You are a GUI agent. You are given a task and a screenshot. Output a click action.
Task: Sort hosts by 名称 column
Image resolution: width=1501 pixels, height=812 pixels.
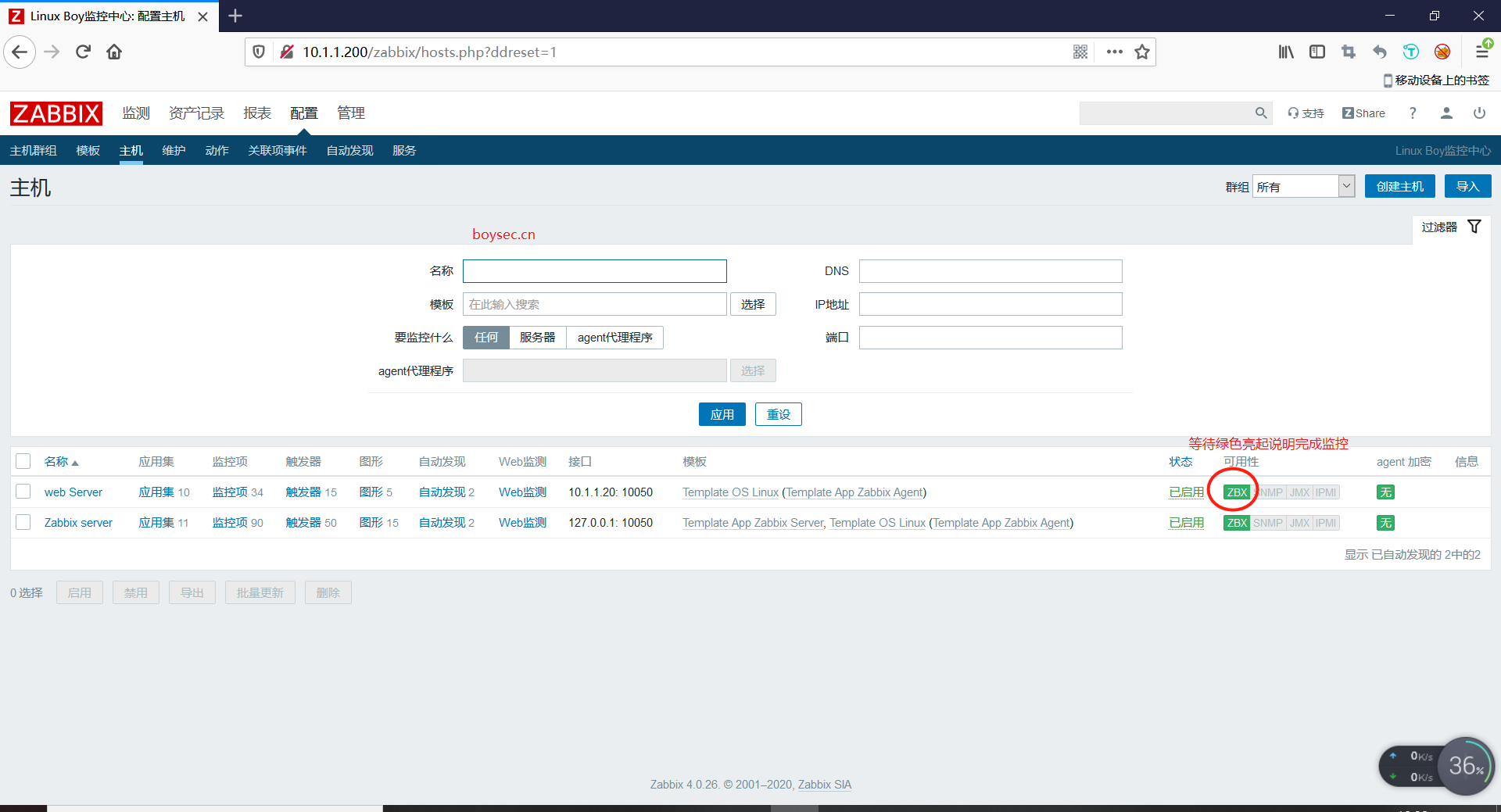pyautogui.click(x=61, y=462)
